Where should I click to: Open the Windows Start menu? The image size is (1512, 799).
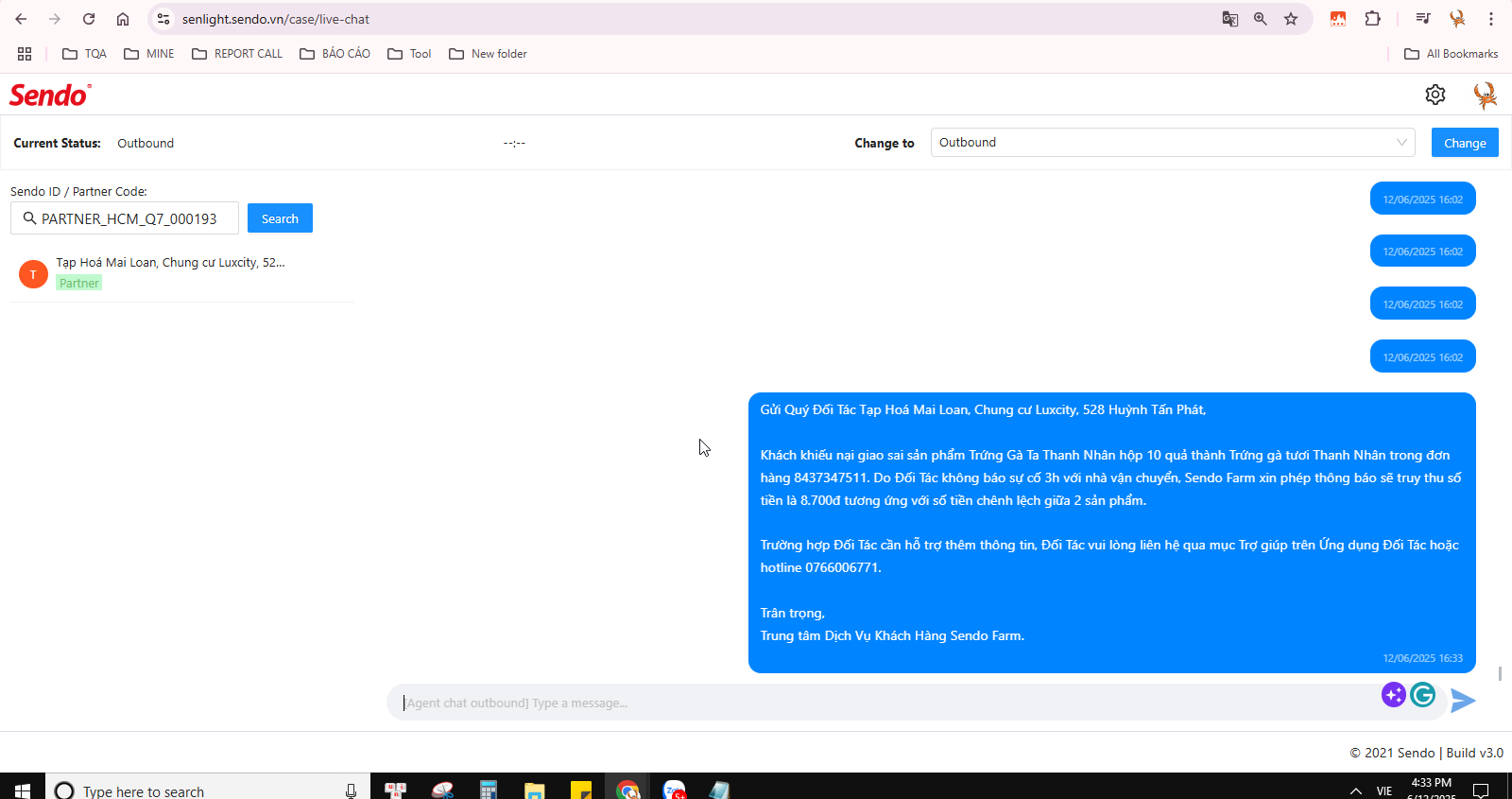23,790
